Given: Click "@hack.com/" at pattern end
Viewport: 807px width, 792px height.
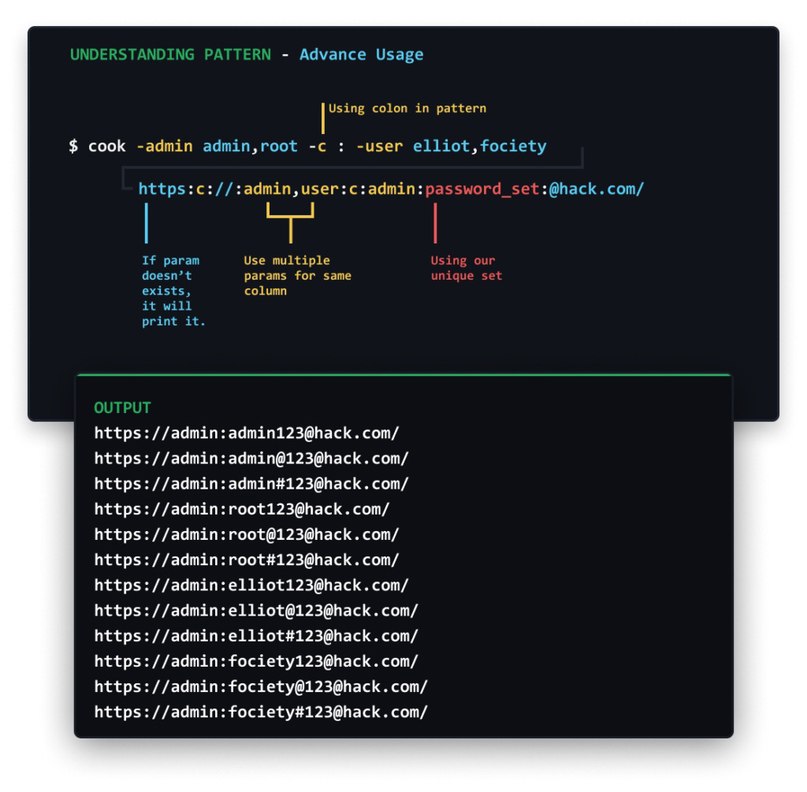Looking at the screenshot, I should (596, 189).
